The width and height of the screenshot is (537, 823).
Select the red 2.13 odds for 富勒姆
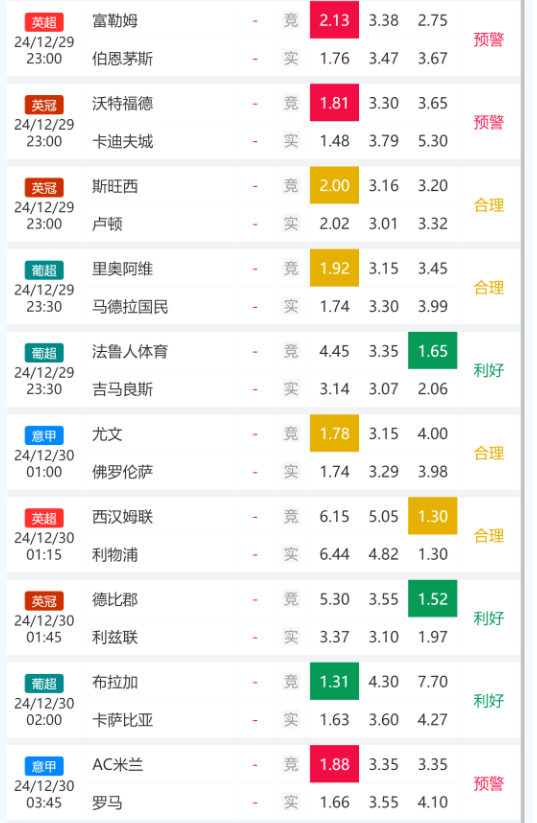pyautogui.click(x=334, y=20)
